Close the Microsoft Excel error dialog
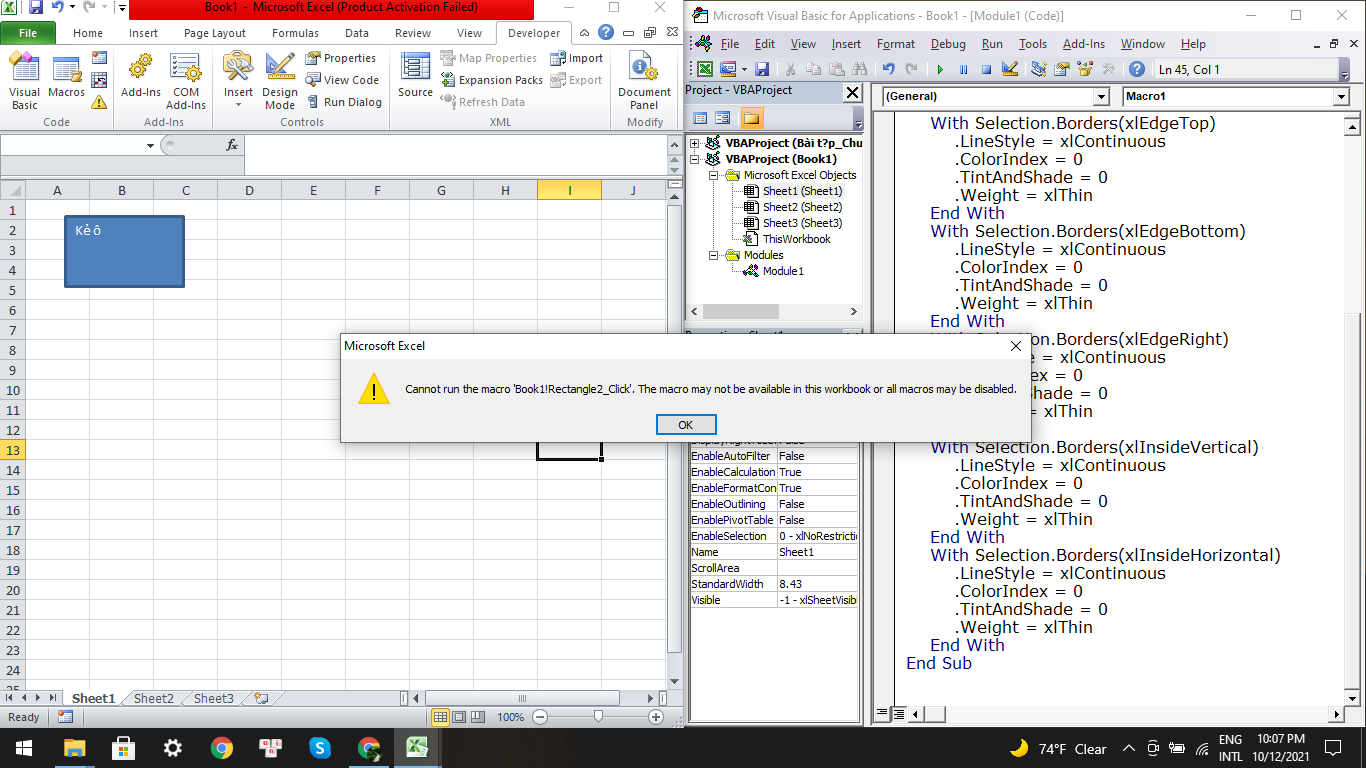Screen dimensions: 1366x768 tap(1015, 346)
